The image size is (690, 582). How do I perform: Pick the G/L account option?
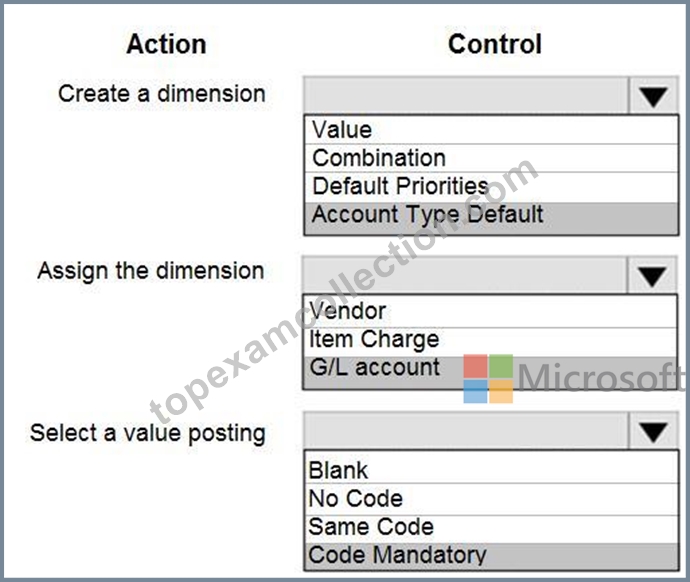point(490,372)
